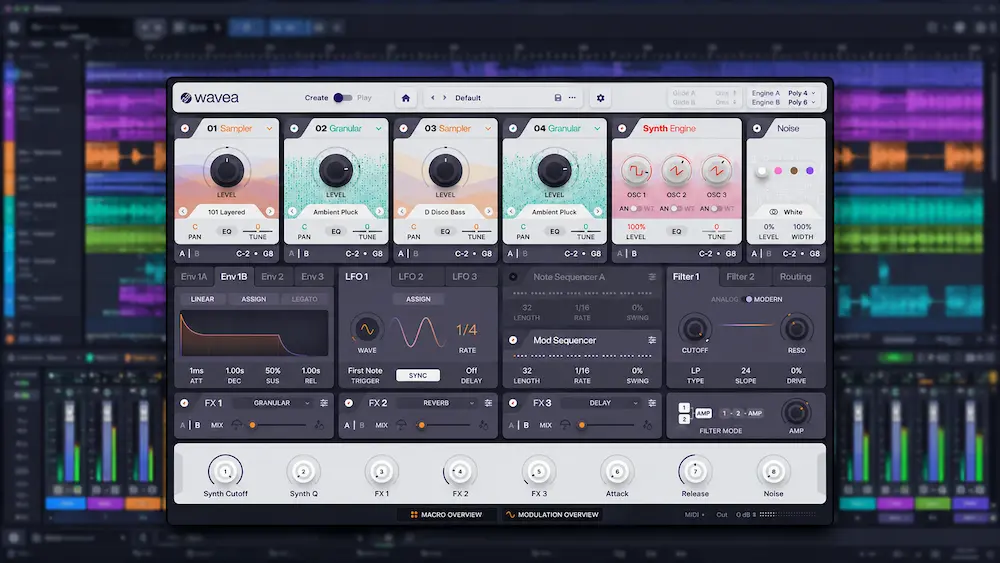
Task: Open settings gear in wavea header
Action: coord(600,98)
